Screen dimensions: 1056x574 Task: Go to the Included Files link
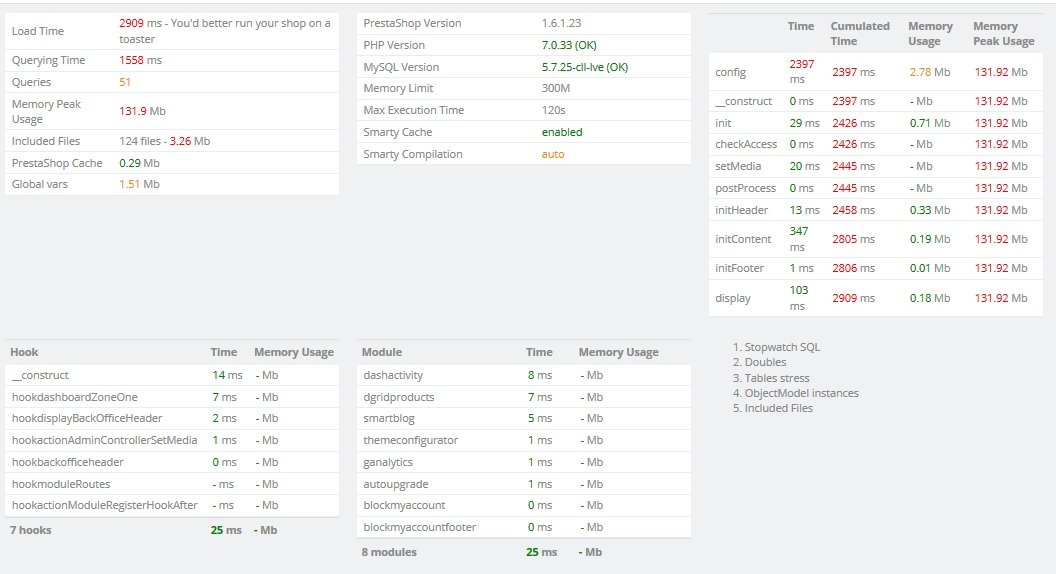click(x=779, y=408)
